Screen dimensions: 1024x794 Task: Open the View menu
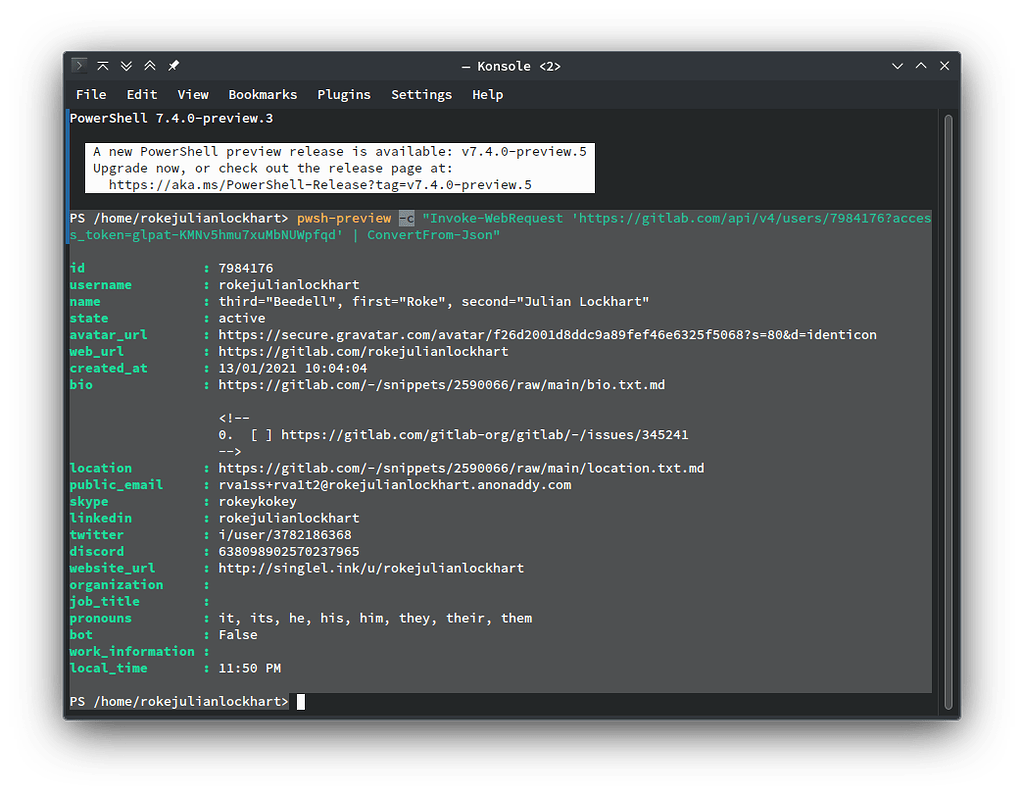(x=193, y=94)
